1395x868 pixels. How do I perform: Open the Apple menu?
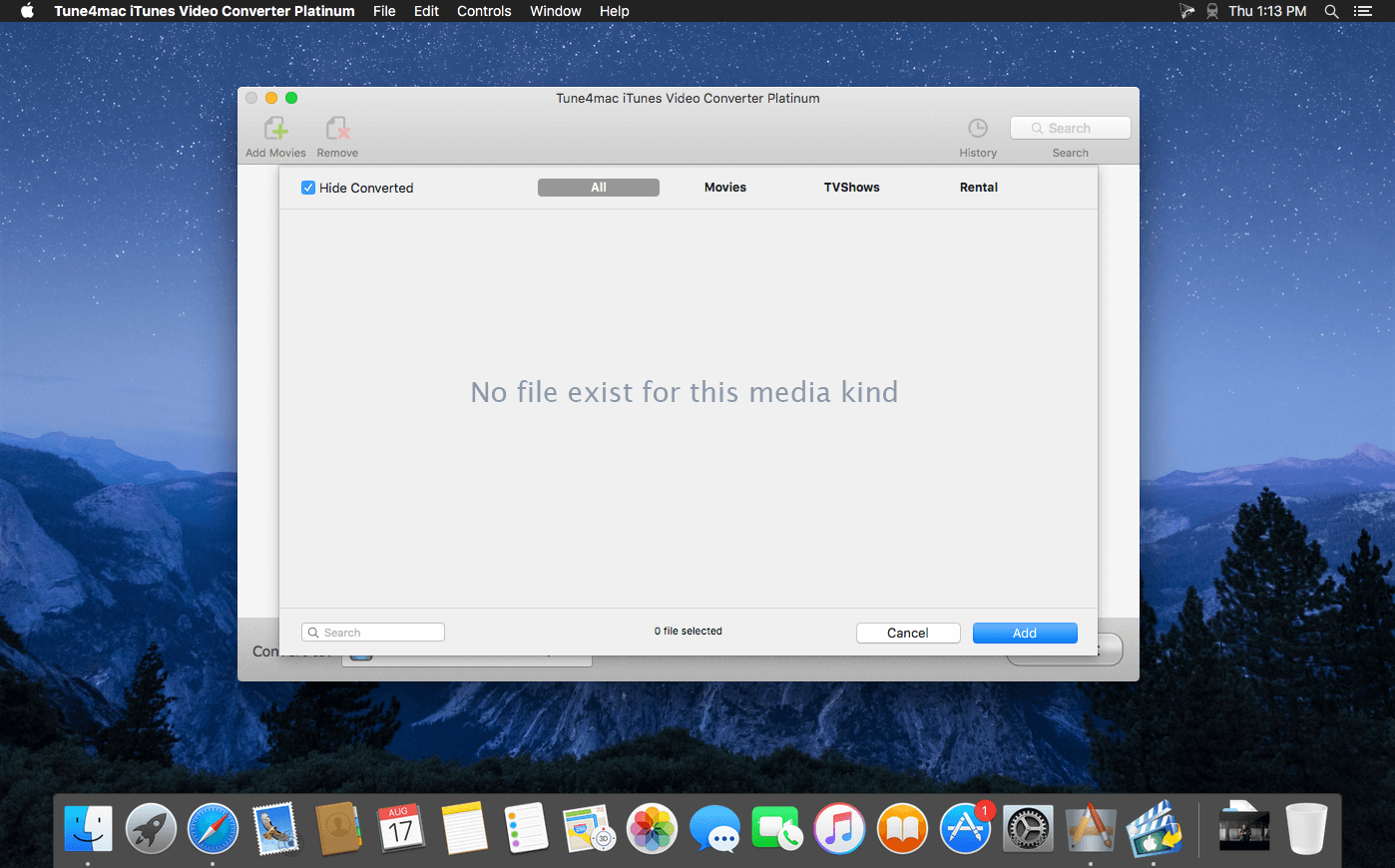pyautogui.click(x=27, y=11)
